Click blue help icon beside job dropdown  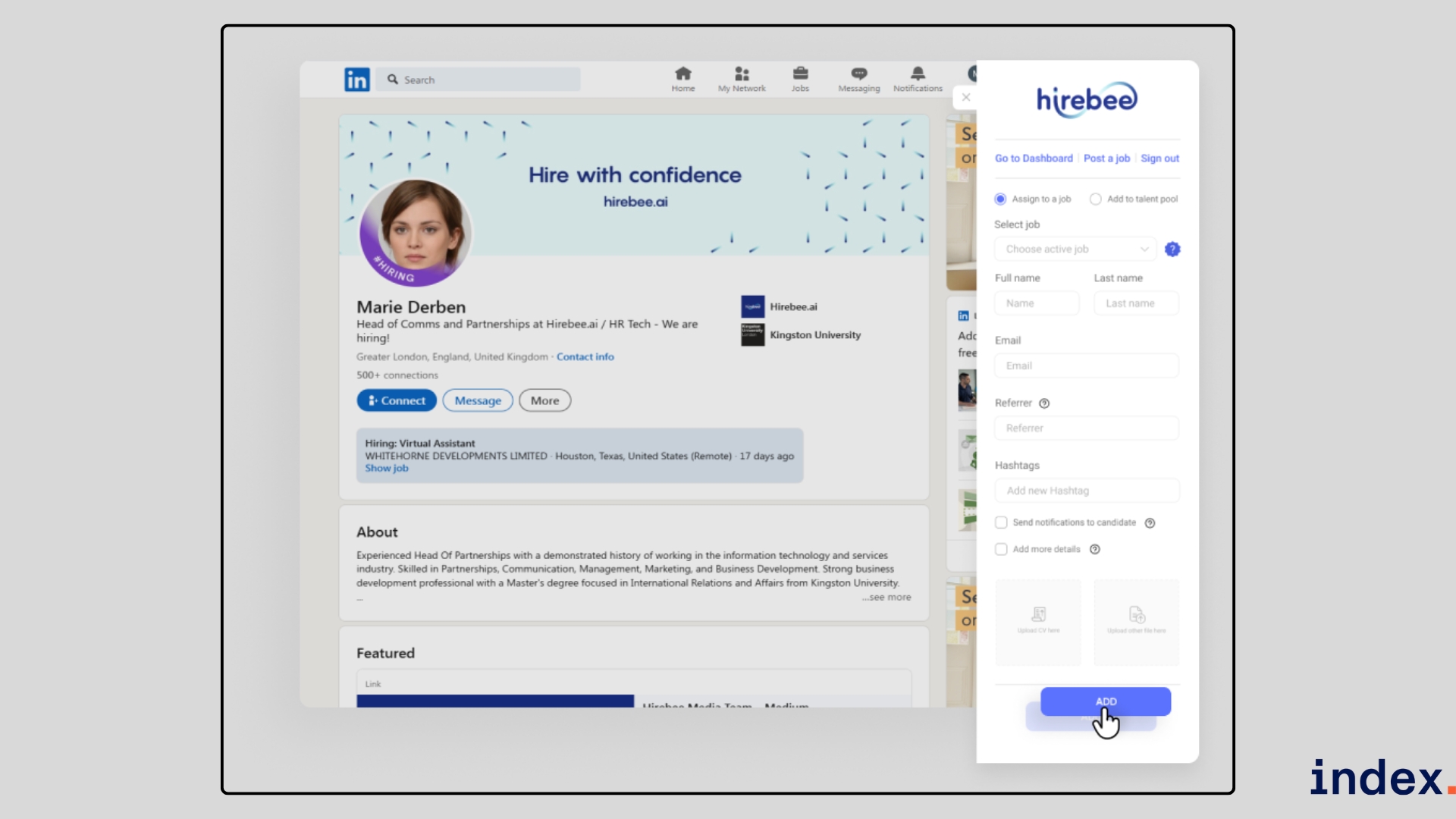1172,249
